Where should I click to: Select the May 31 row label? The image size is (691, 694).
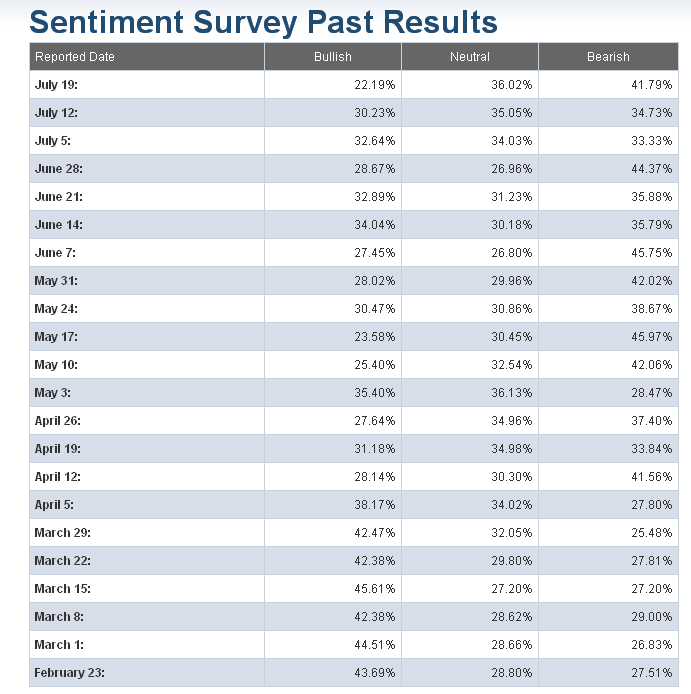coord(56,281)
